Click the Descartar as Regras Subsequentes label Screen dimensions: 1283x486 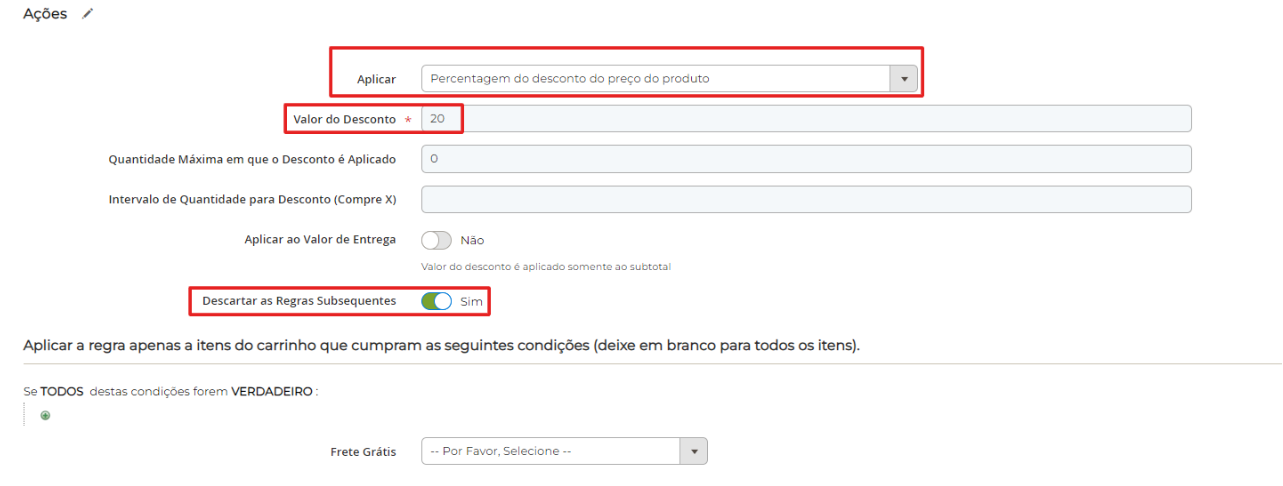click(x=299, y=300)
